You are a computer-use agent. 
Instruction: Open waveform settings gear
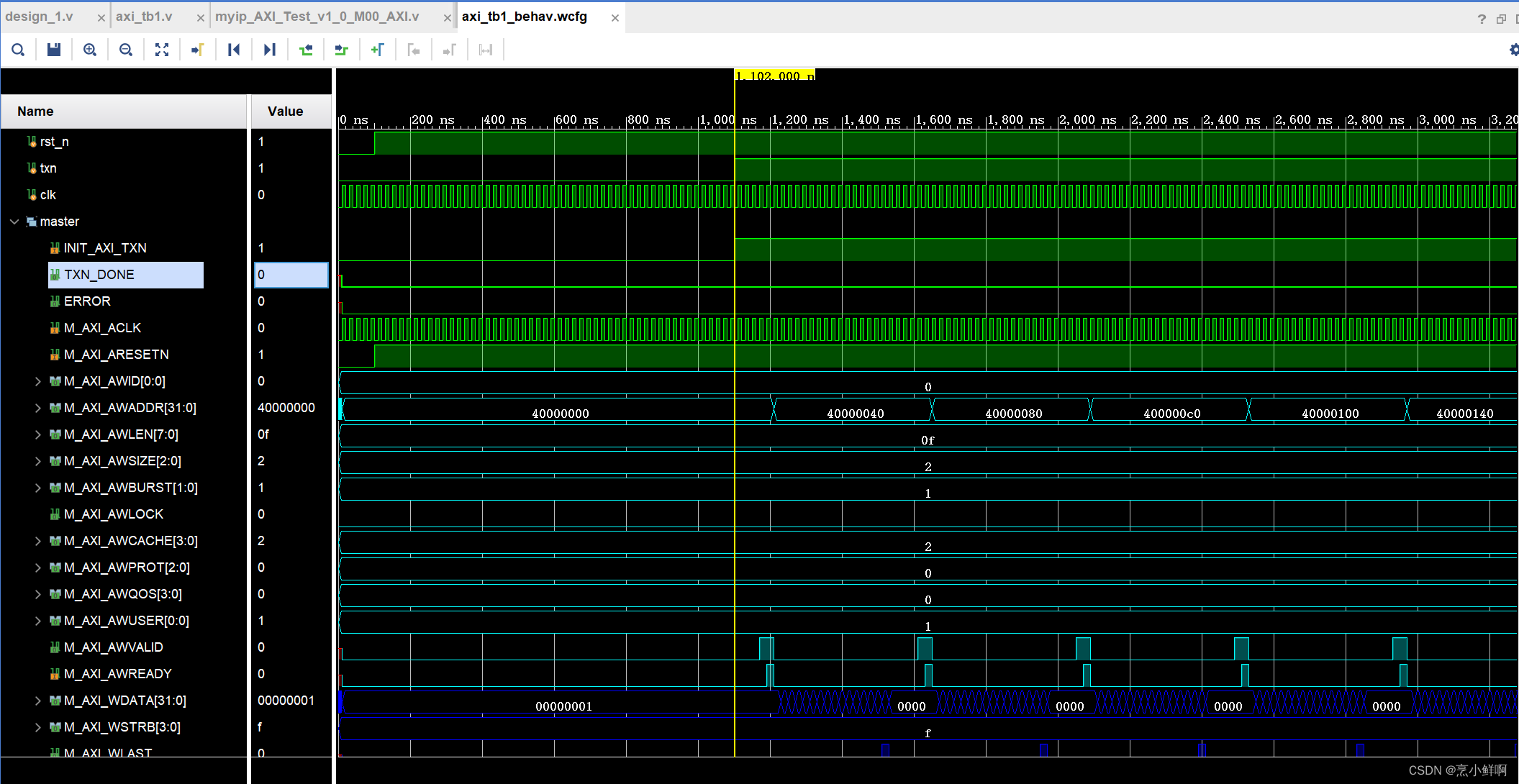tap(1513, 50)
